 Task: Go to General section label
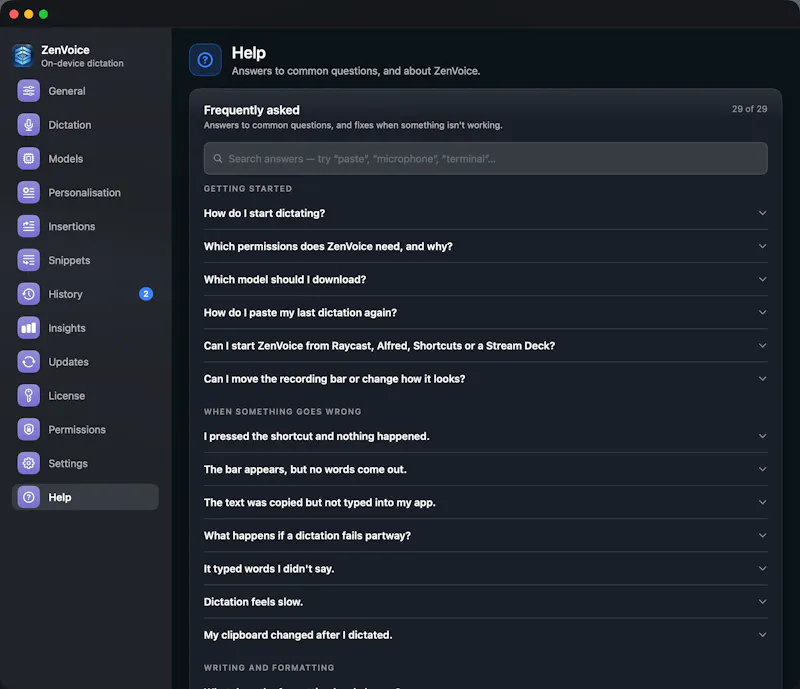(67, 91)
